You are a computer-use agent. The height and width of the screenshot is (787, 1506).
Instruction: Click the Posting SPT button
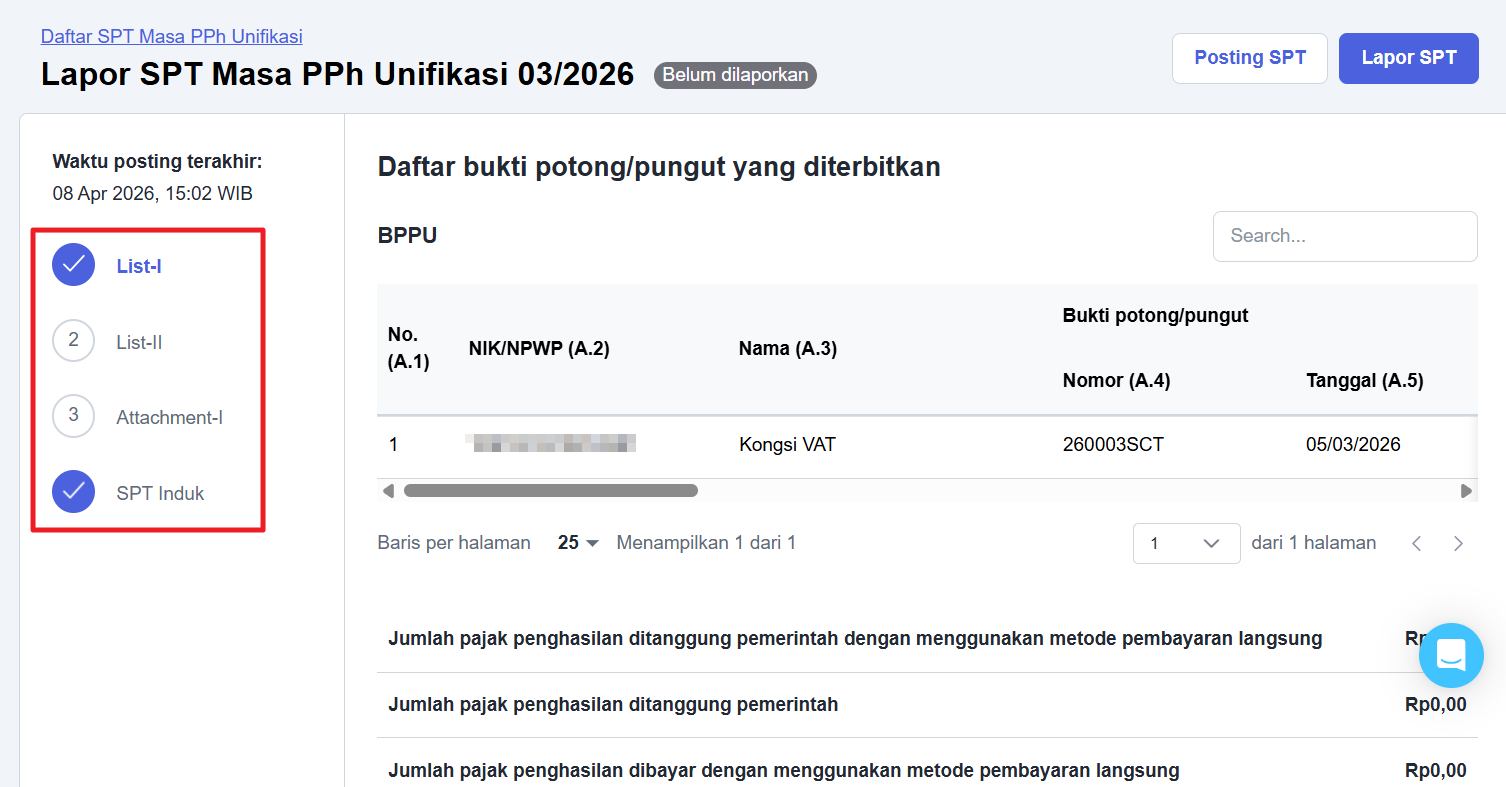pos(1249,58)
